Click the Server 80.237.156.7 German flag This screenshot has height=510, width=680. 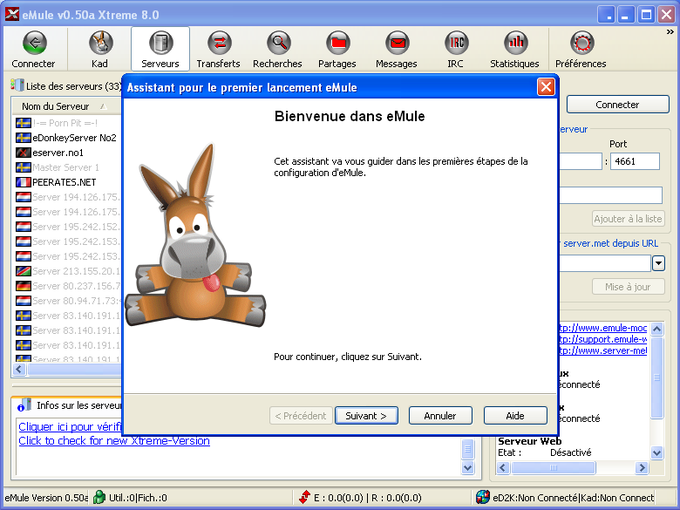pos(23,286)
